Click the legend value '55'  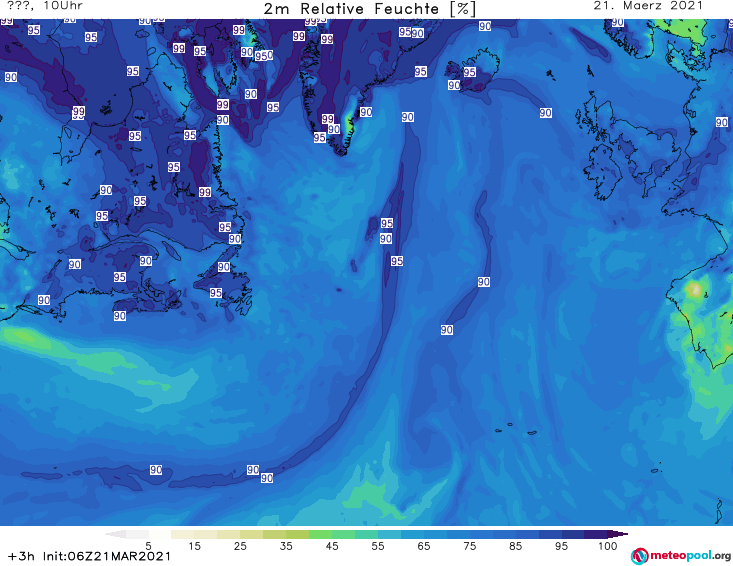coord(378,546)
